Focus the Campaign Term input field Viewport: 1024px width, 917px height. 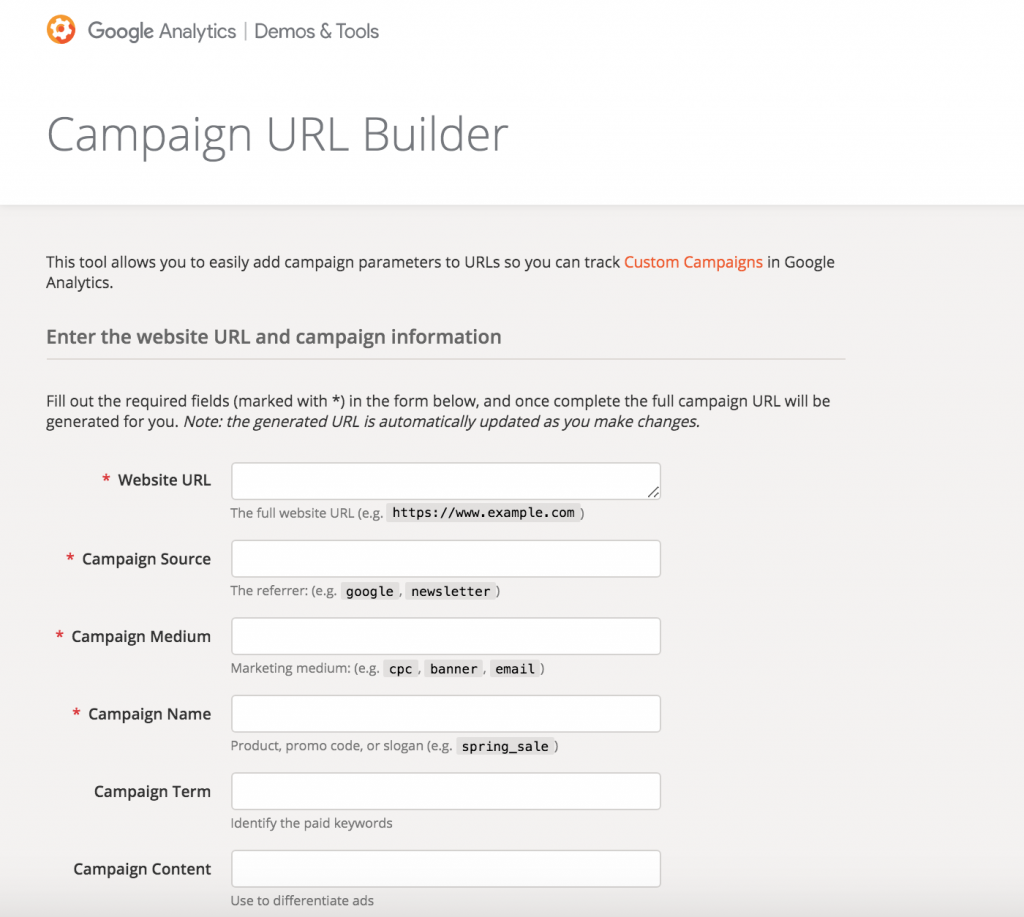445,791
